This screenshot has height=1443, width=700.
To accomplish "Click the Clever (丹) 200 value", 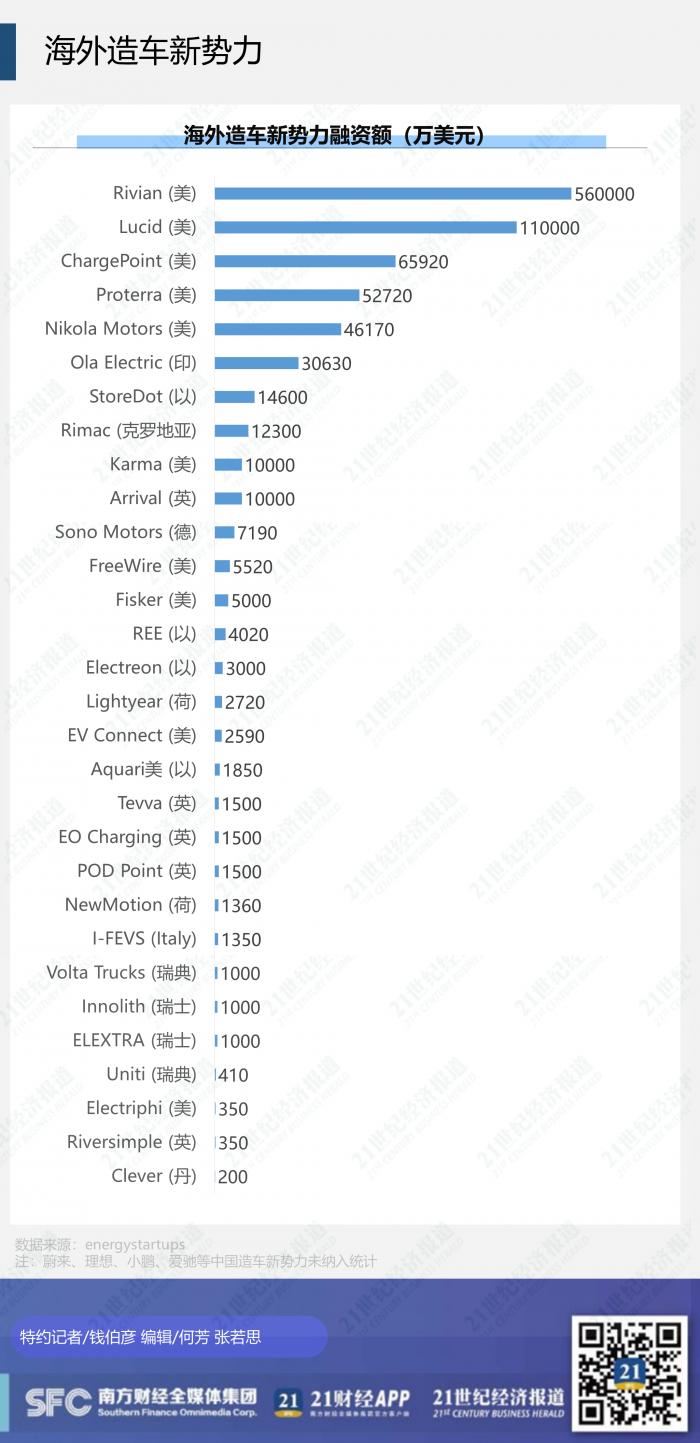I will (232, 1177).
